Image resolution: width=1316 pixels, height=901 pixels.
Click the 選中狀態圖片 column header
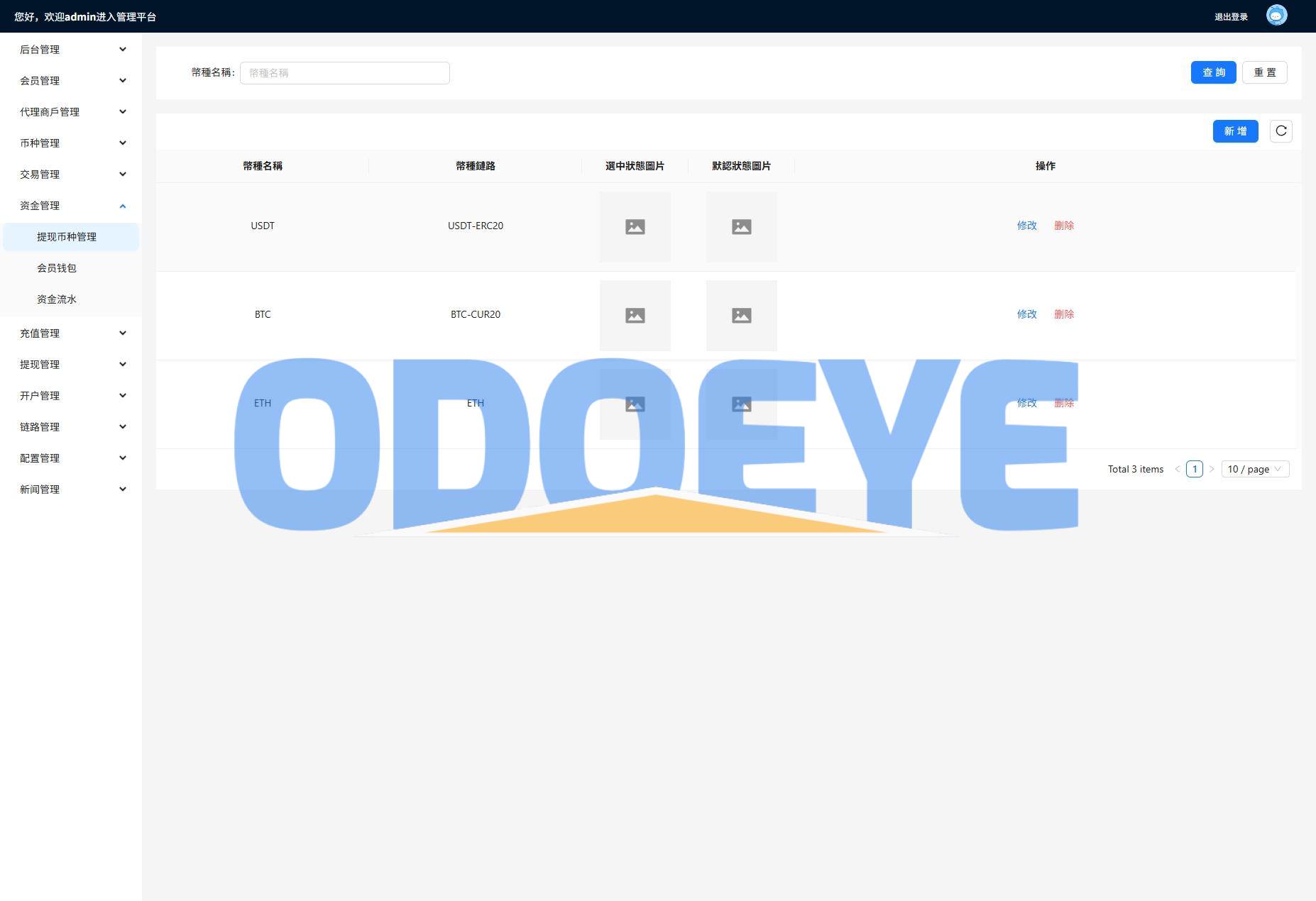635,166
